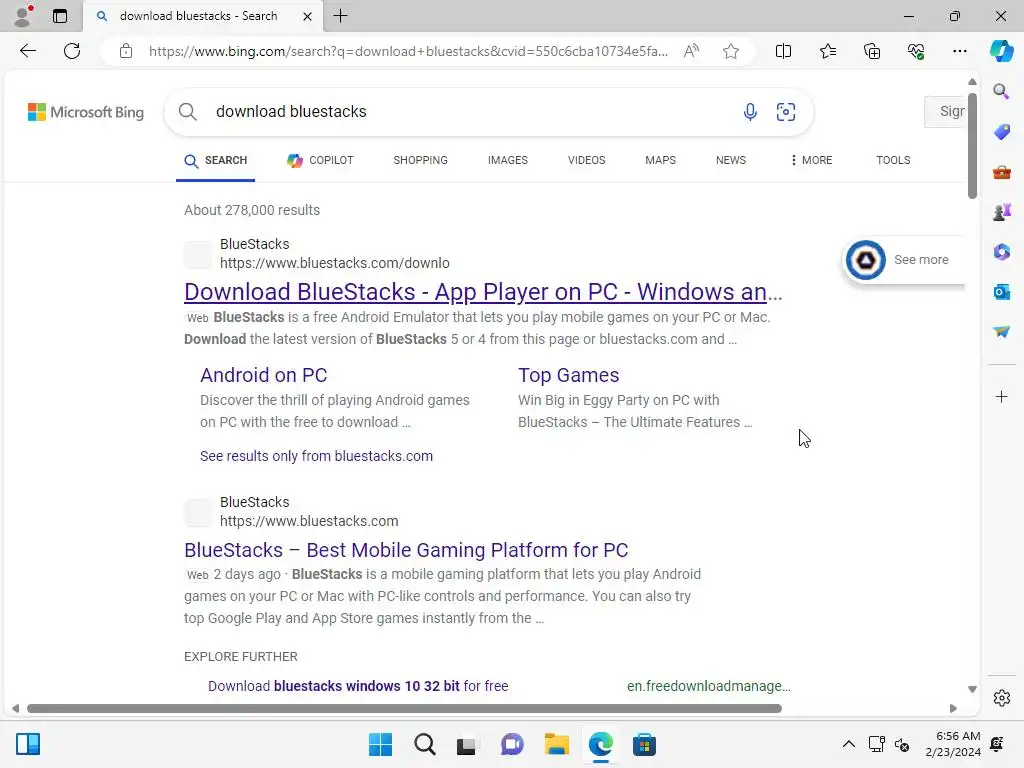1024x768 pixels.
Task: Click the en.freedownloadmanage… source text
Action: point(709,686)
